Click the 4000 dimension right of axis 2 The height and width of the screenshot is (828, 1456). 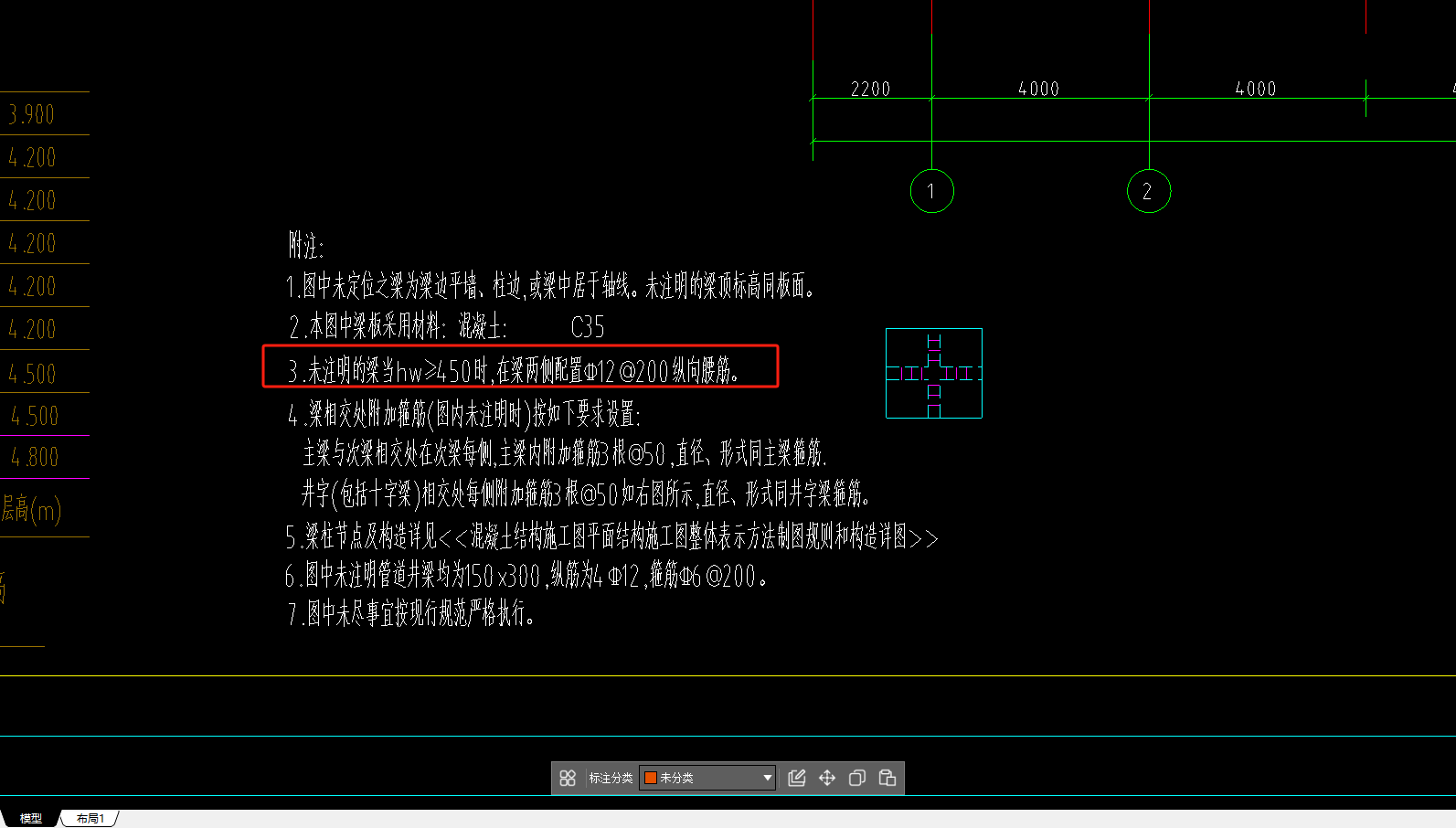1256,89
